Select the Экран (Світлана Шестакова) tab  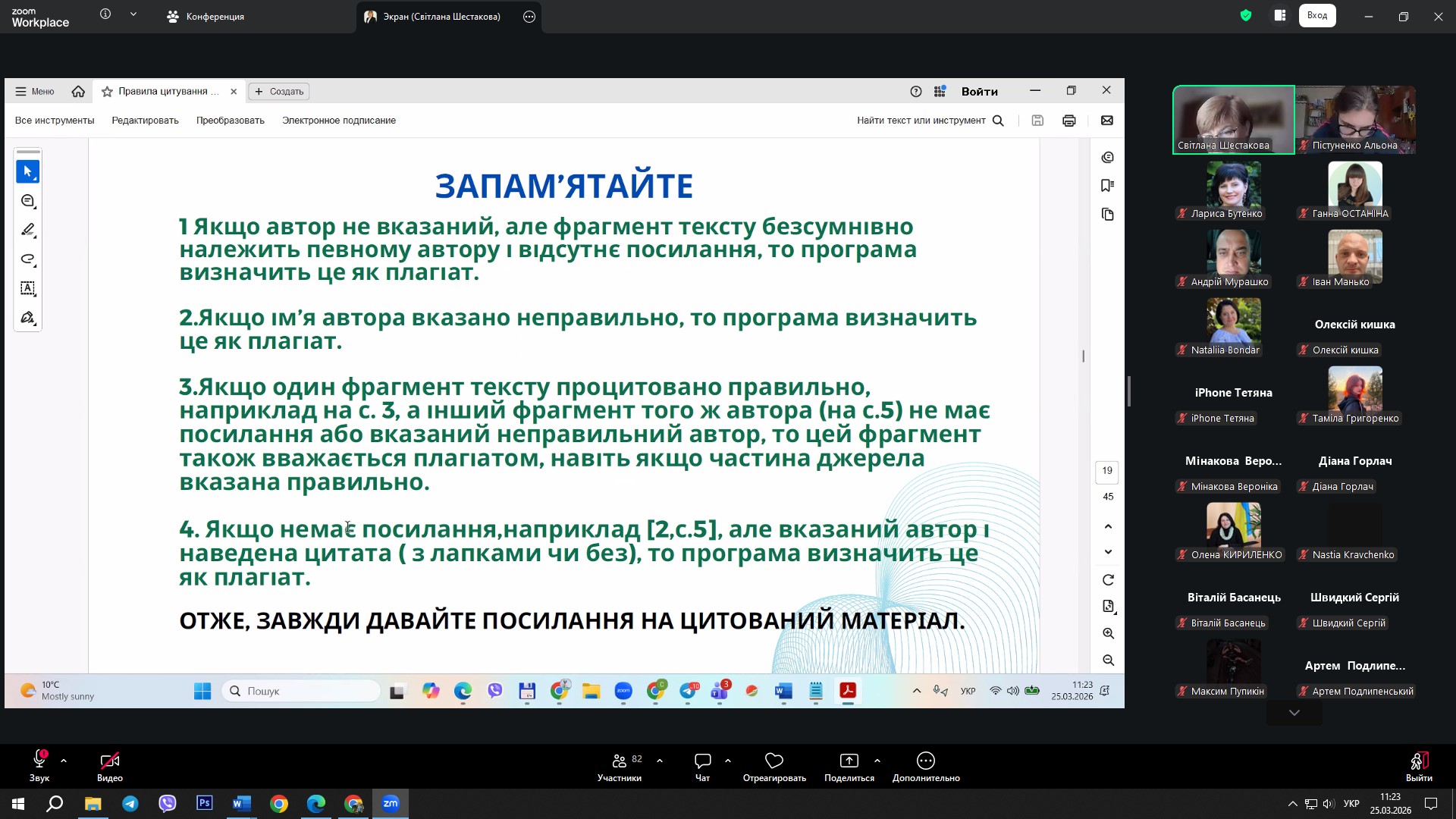pyautogui.click(x=441, y=17)
